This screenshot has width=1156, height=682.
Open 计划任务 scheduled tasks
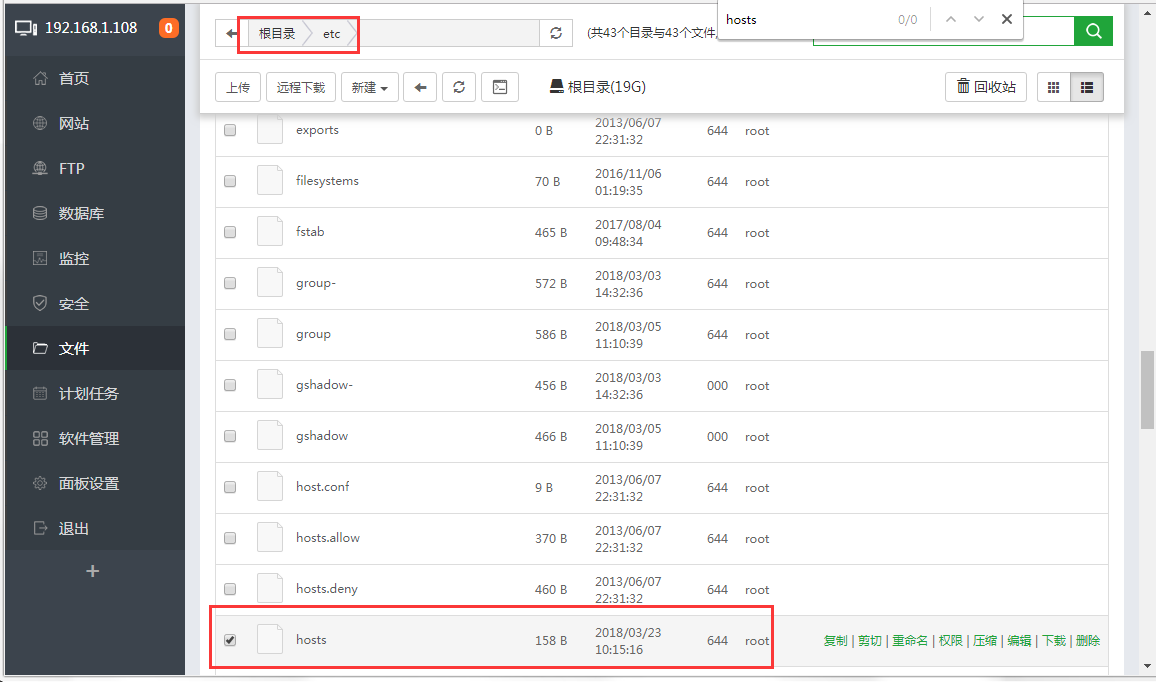click(x=88, y=393)
